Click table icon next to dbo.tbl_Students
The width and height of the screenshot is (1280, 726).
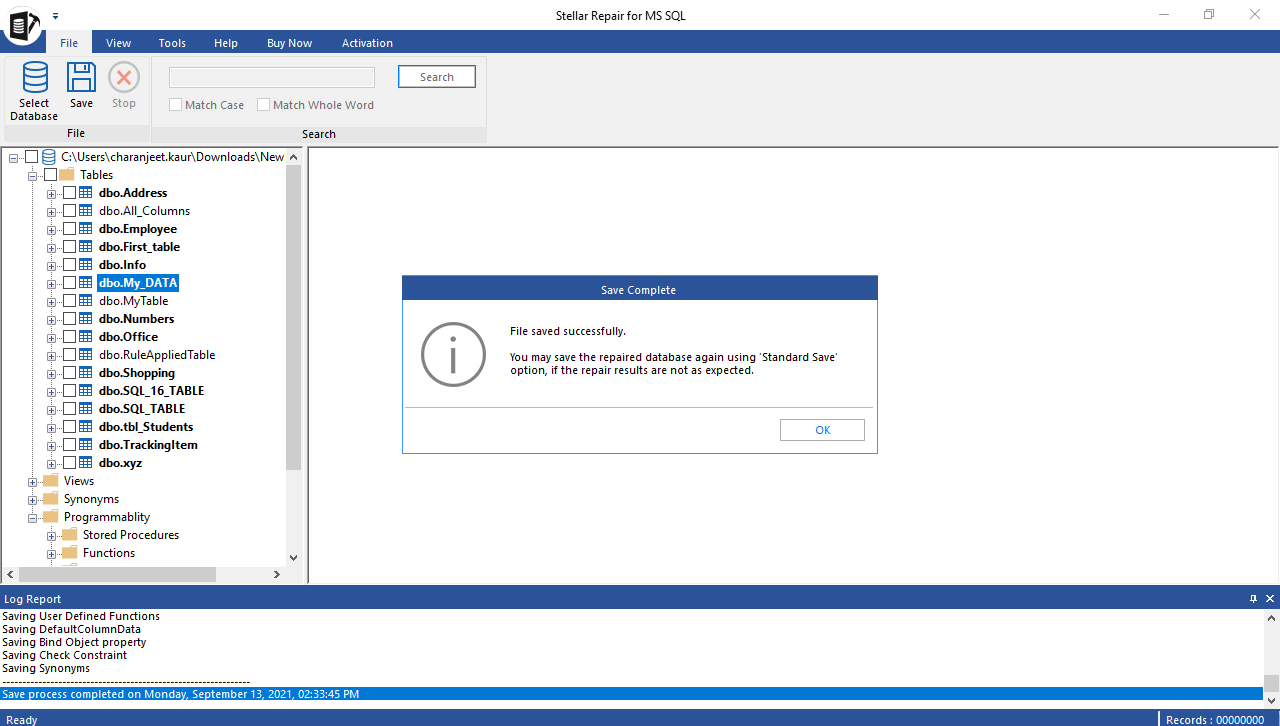(x=86, y=427)
